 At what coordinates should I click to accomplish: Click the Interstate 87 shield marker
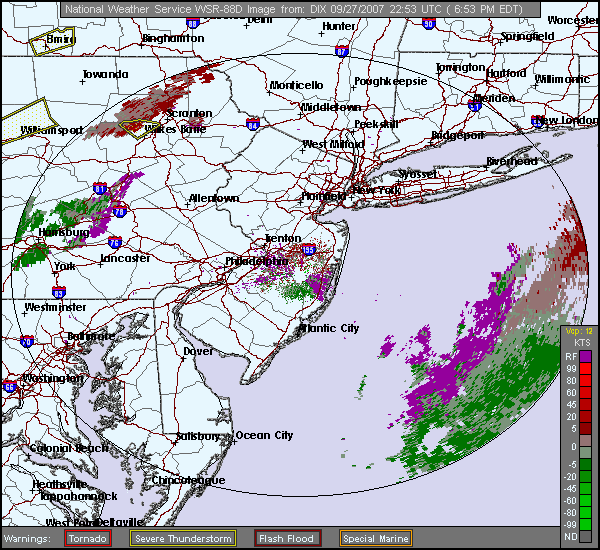click(x=341, y=51)
